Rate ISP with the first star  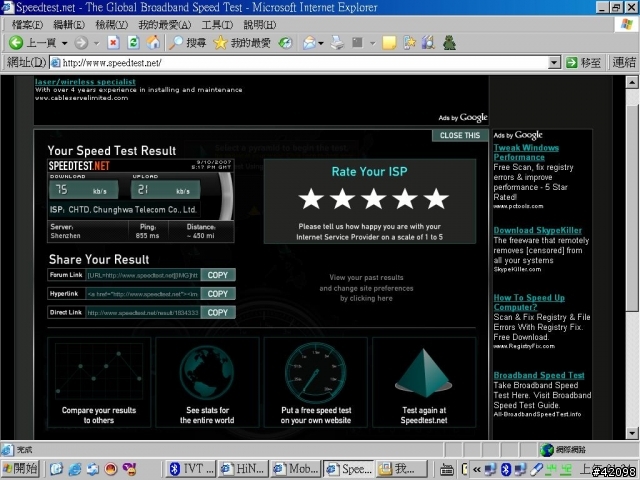311,198
